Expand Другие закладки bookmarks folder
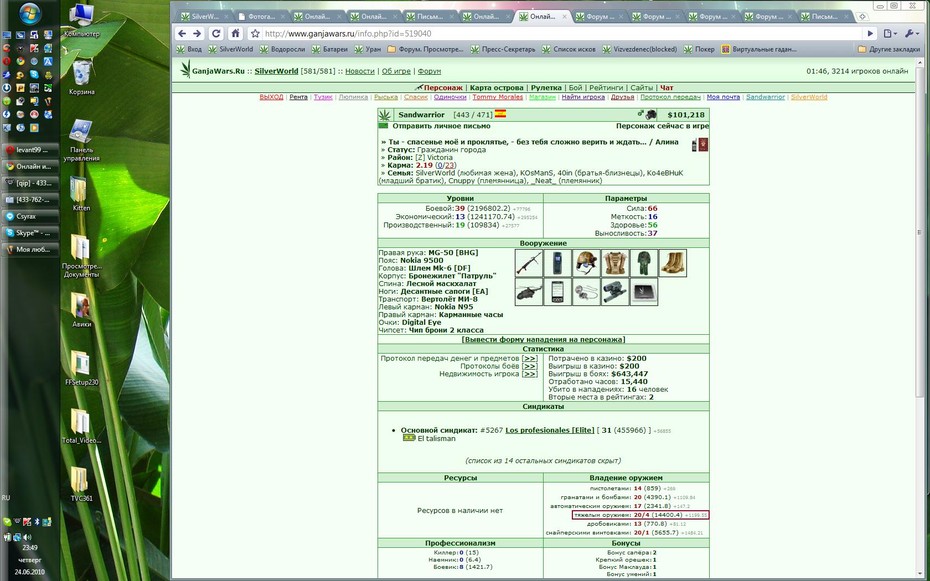 [x=888, y=49]
